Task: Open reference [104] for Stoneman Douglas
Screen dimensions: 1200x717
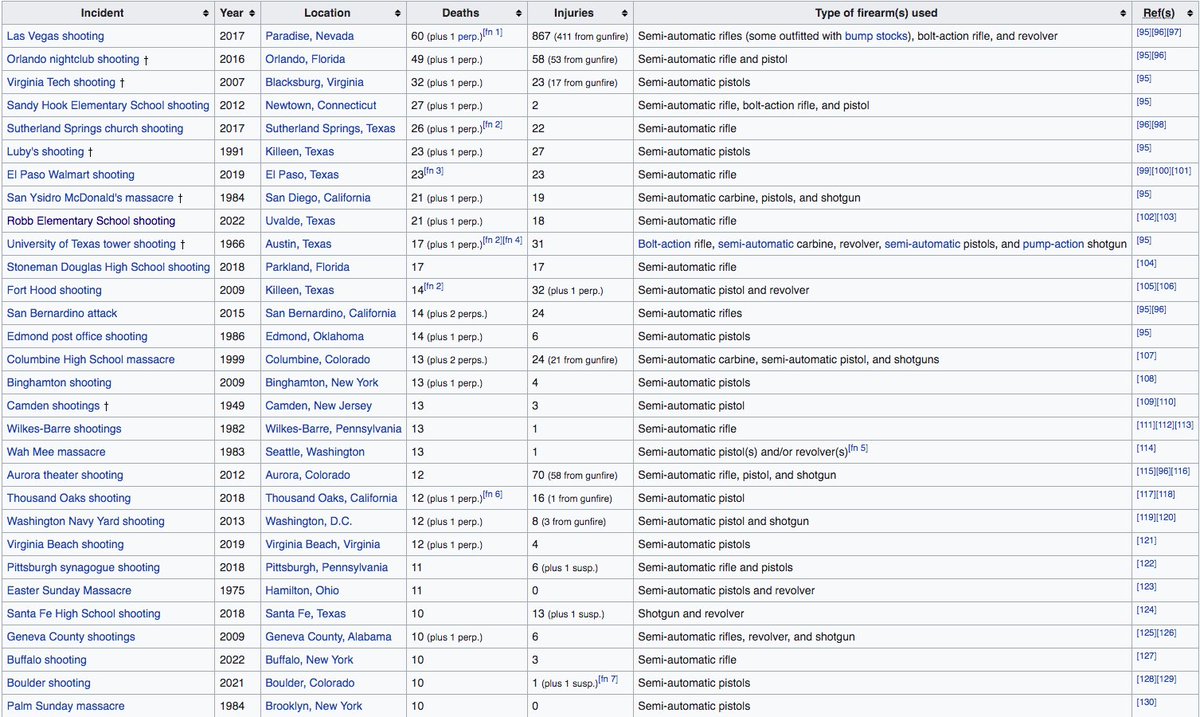Action: (1146, 265)
